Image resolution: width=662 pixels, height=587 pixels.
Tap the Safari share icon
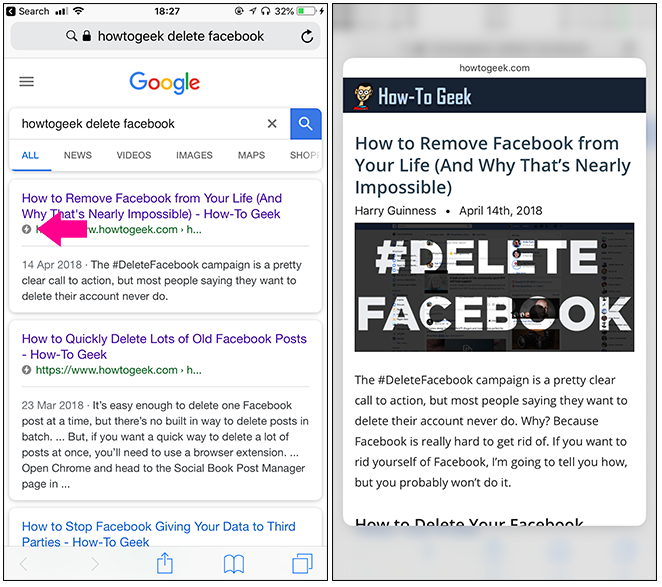coord(165,564)
